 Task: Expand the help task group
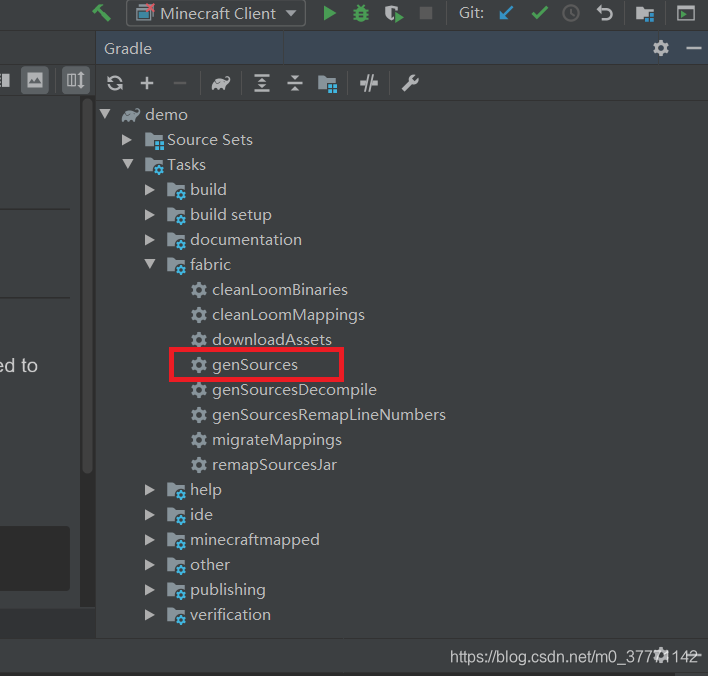[149, 490]
